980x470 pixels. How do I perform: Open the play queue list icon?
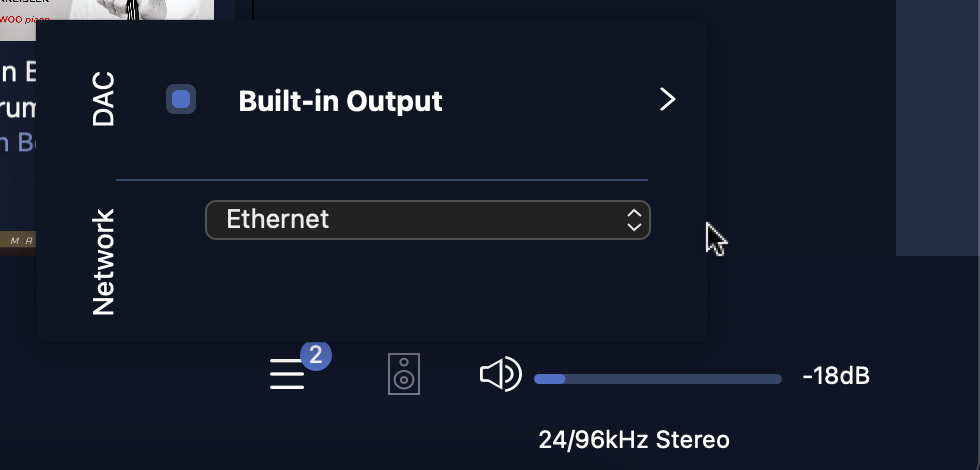tap(288, 374)
